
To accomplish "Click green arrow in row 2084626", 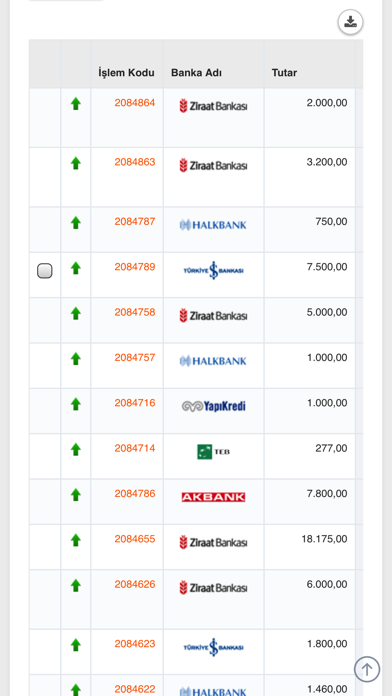I will pyautogui.click(x=76, y=585).
